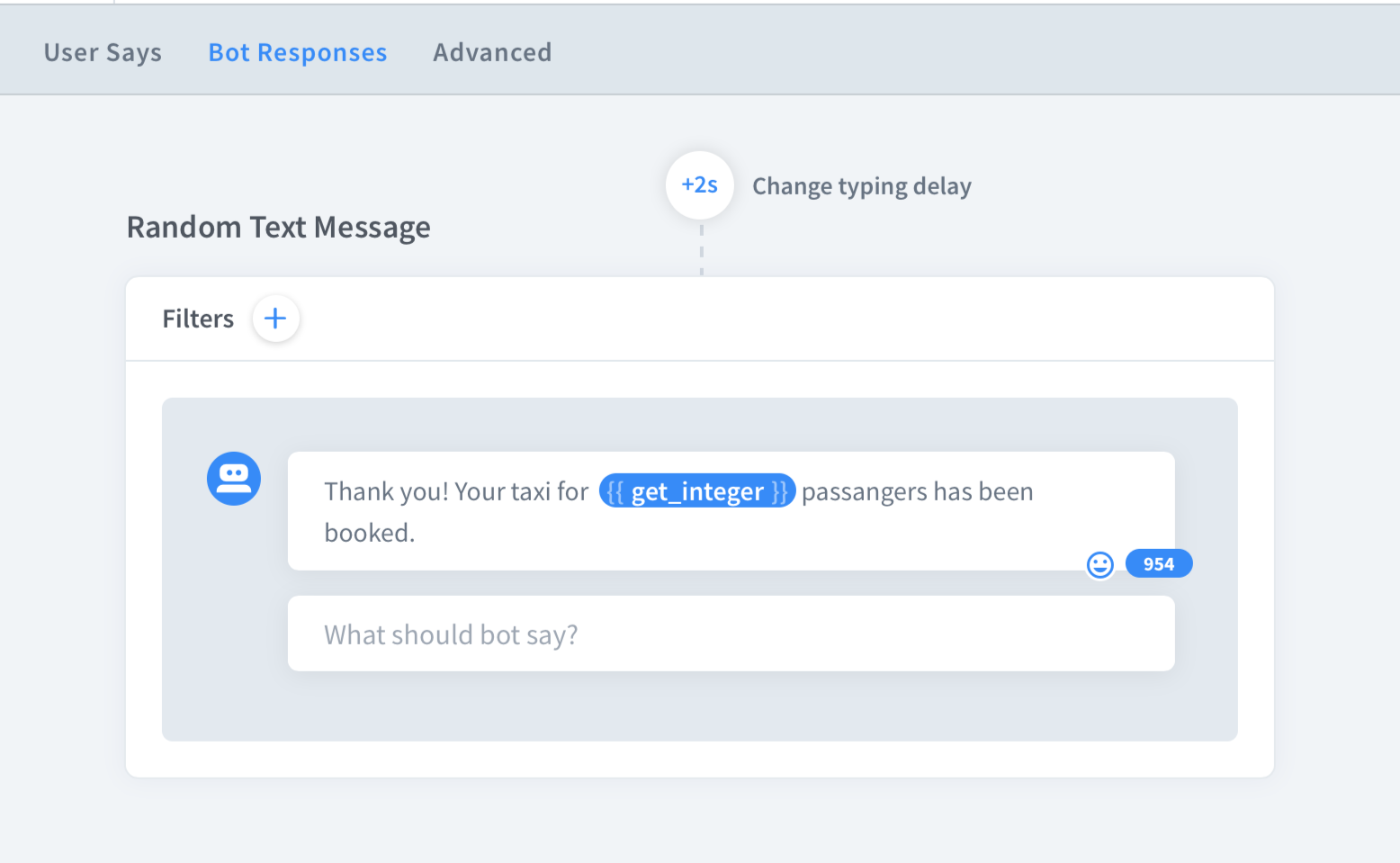Click the +2s typing delay circle
The width and height of the screenshot is (1400, 863).
click(x=700, y=185)
